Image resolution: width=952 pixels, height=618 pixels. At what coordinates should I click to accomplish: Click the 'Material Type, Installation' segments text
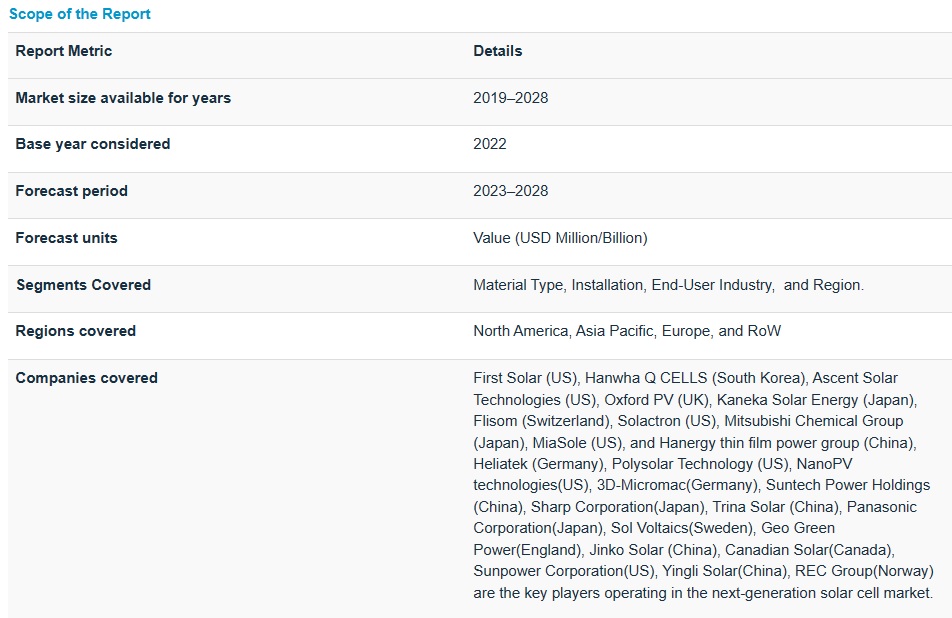pyautogui.click(x=558, y=285)
